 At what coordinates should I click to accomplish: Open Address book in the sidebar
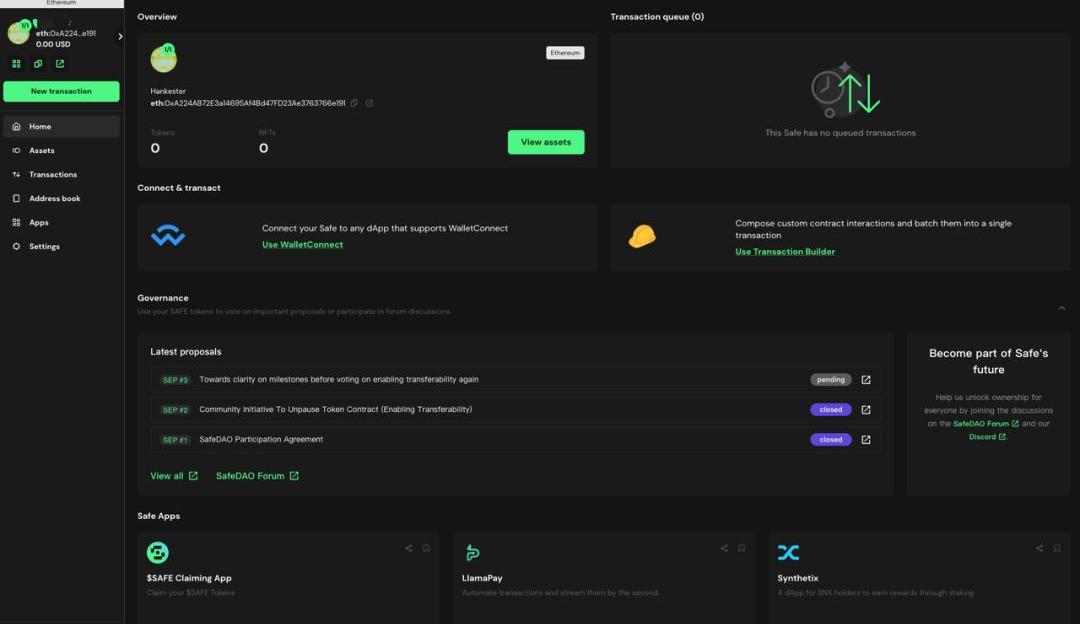(x=61, y=198)
